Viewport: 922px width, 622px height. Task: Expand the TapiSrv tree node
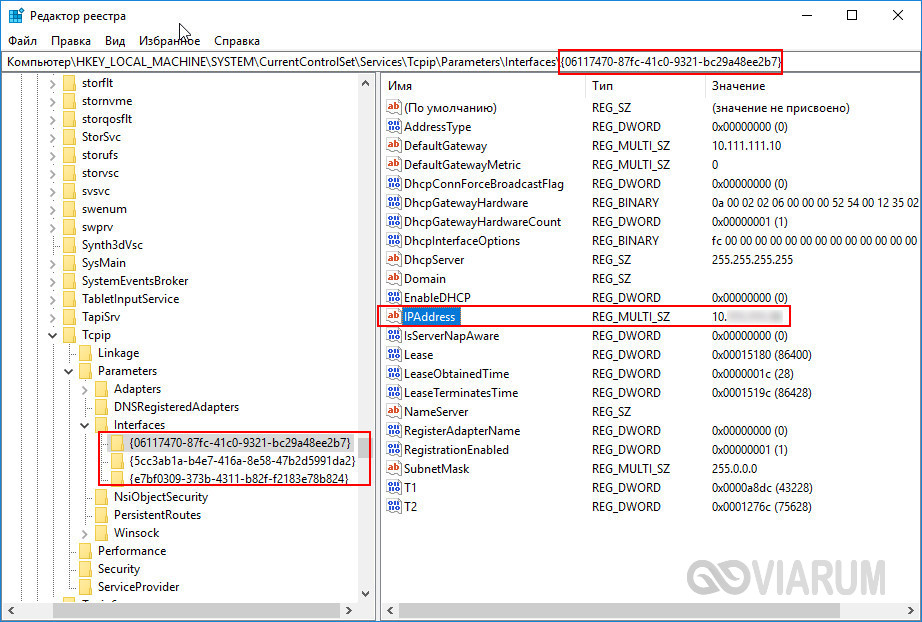pyautogui.click(x=53, y=317)
